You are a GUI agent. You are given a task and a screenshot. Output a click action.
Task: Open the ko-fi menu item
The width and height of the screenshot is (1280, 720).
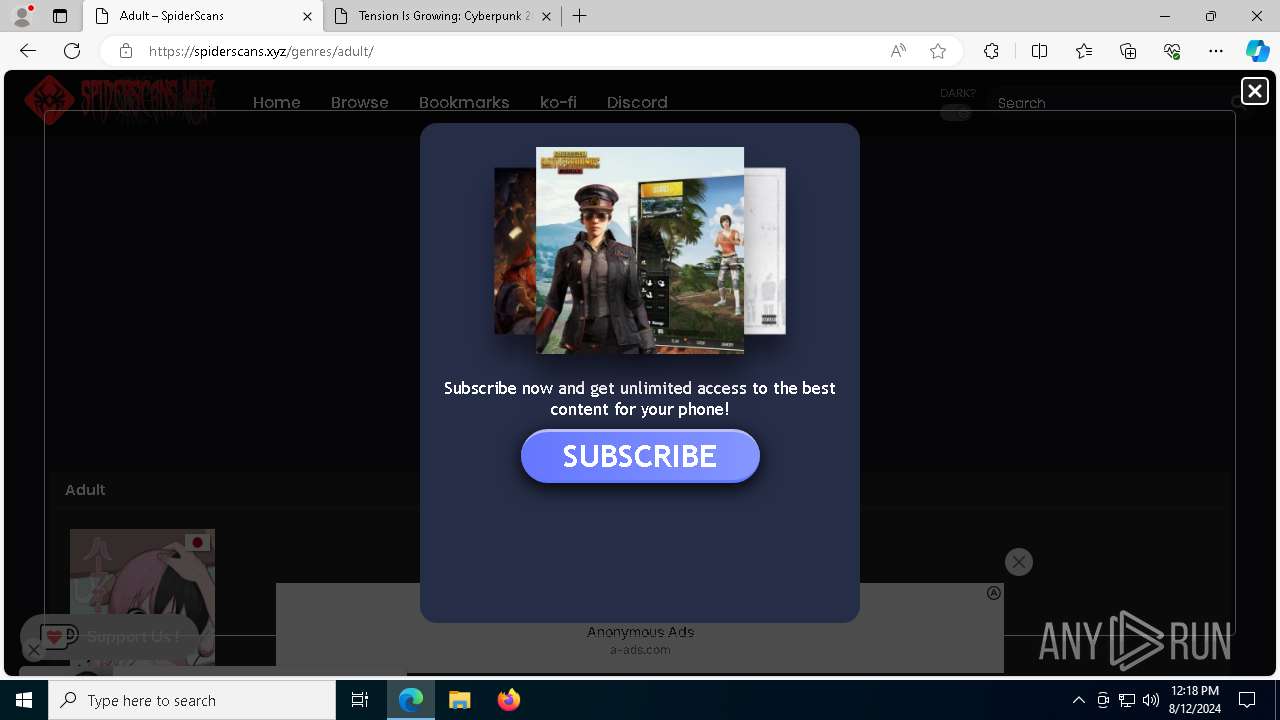(x=558, y=102)
